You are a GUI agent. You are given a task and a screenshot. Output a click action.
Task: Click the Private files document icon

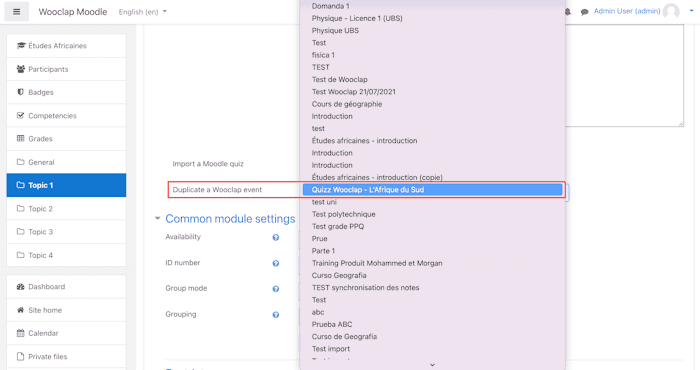pos(21,356)
